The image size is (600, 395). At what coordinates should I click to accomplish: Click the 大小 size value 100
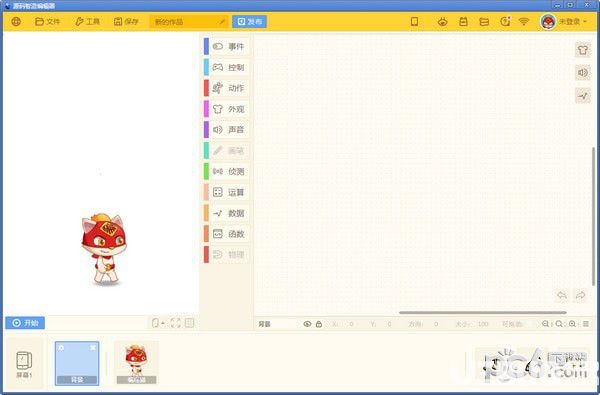click(483, 324)
